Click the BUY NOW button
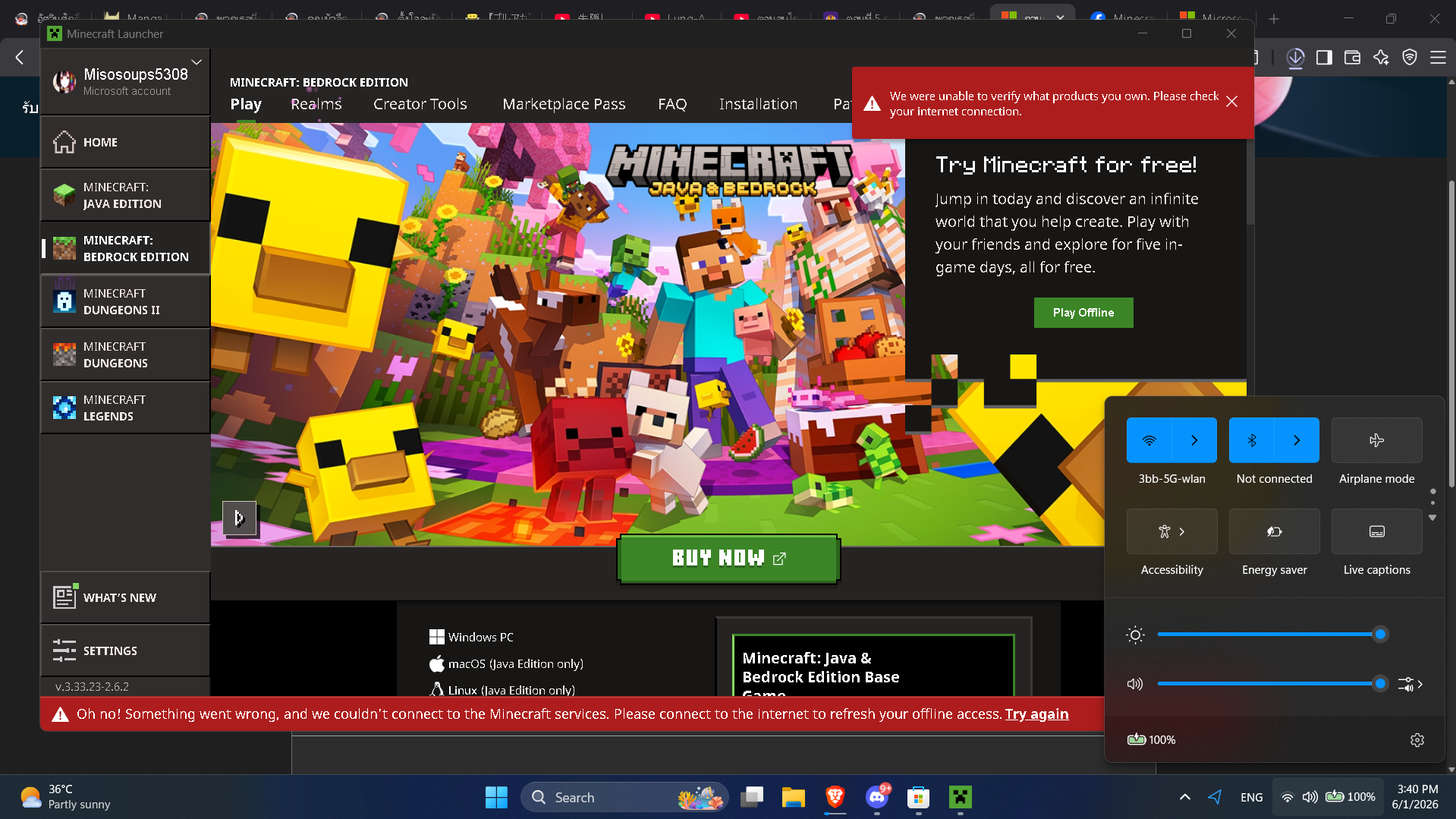This screenshot has width=1456, height=819. [x=728, y=559]
